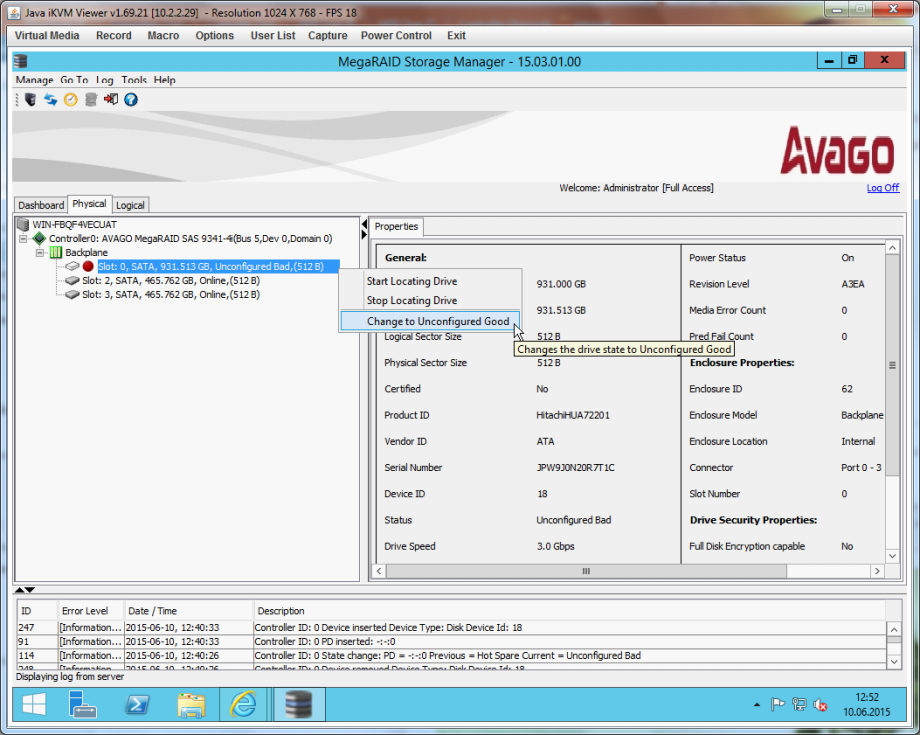Click the red exit-door toolbar icon
The image size is (920, 735).
point(110,99)
